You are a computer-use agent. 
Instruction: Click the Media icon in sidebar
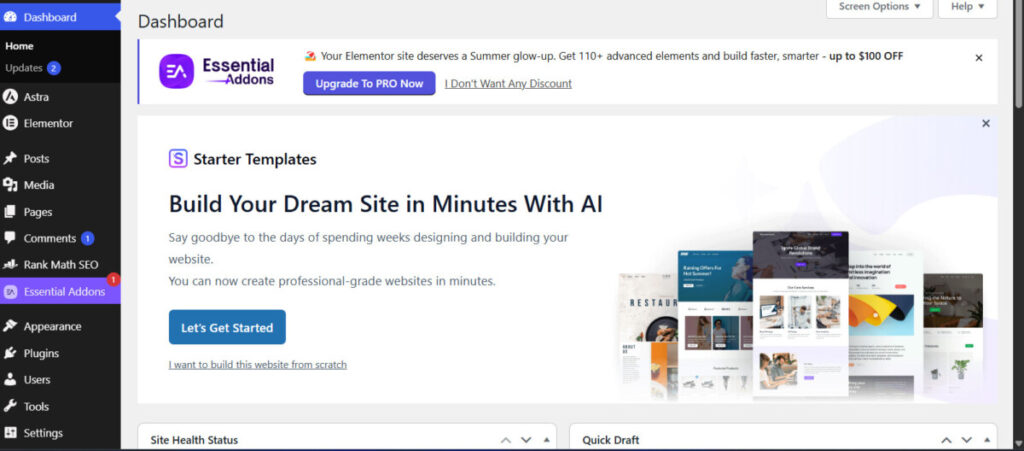[10, 185]
